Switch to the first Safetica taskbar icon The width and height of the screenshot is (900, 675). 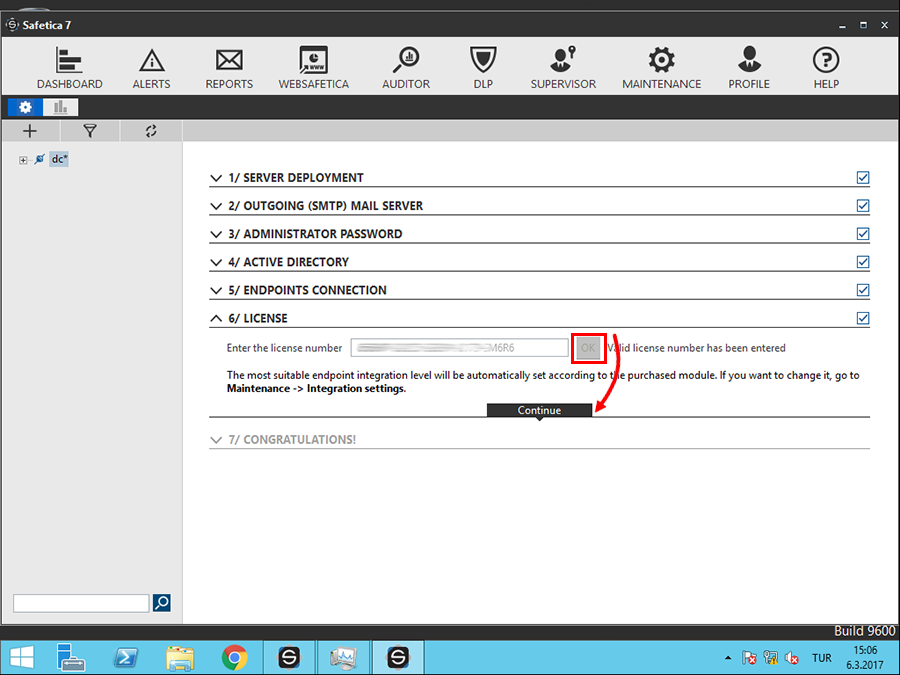click(x=289, y=657)
